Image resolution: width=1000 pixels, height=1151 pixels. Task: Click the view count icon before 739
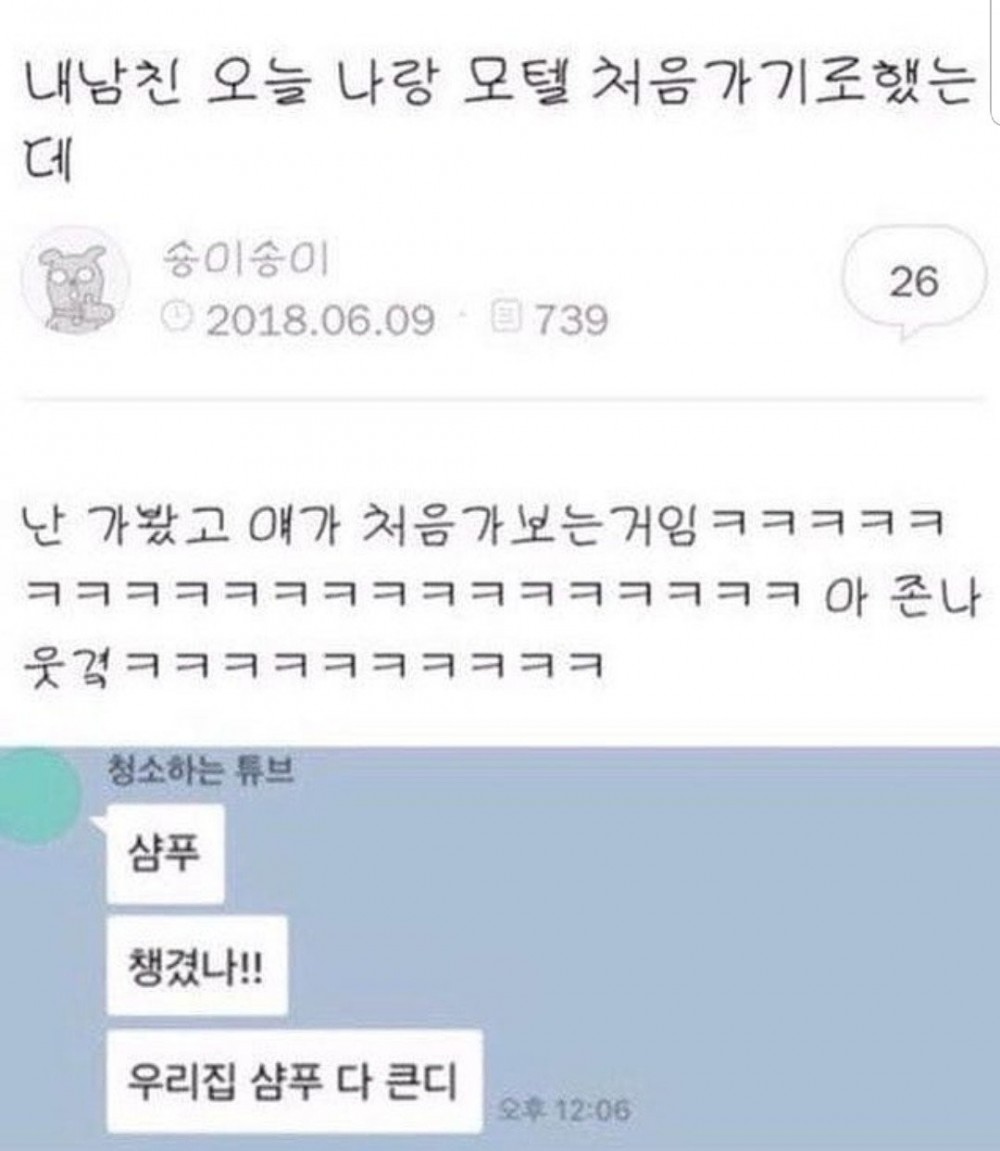point(507,318)
